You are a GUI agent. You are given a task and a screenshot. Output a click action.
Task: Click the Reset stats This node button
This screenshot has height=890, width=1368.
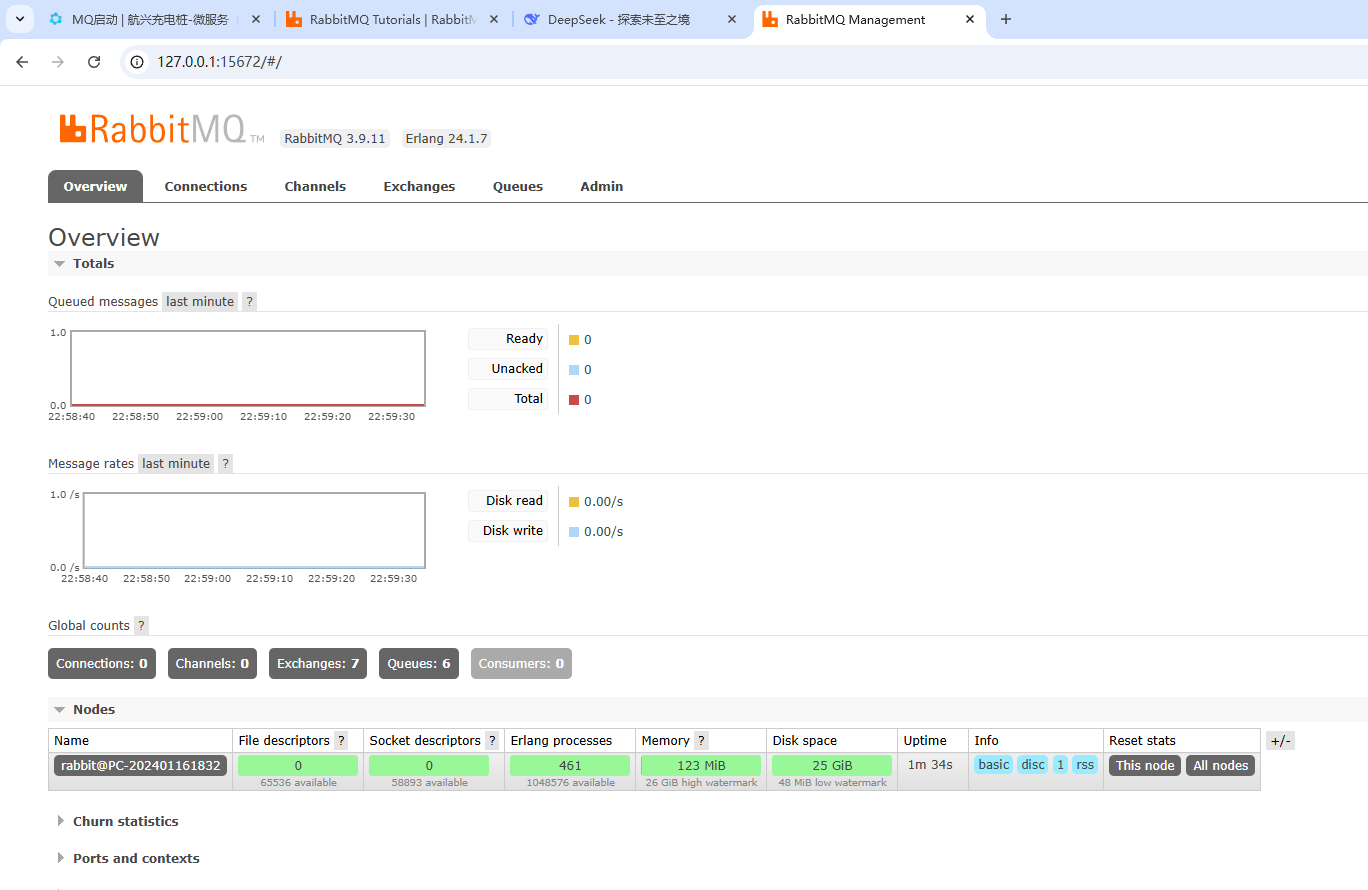tap(1145, 766)
